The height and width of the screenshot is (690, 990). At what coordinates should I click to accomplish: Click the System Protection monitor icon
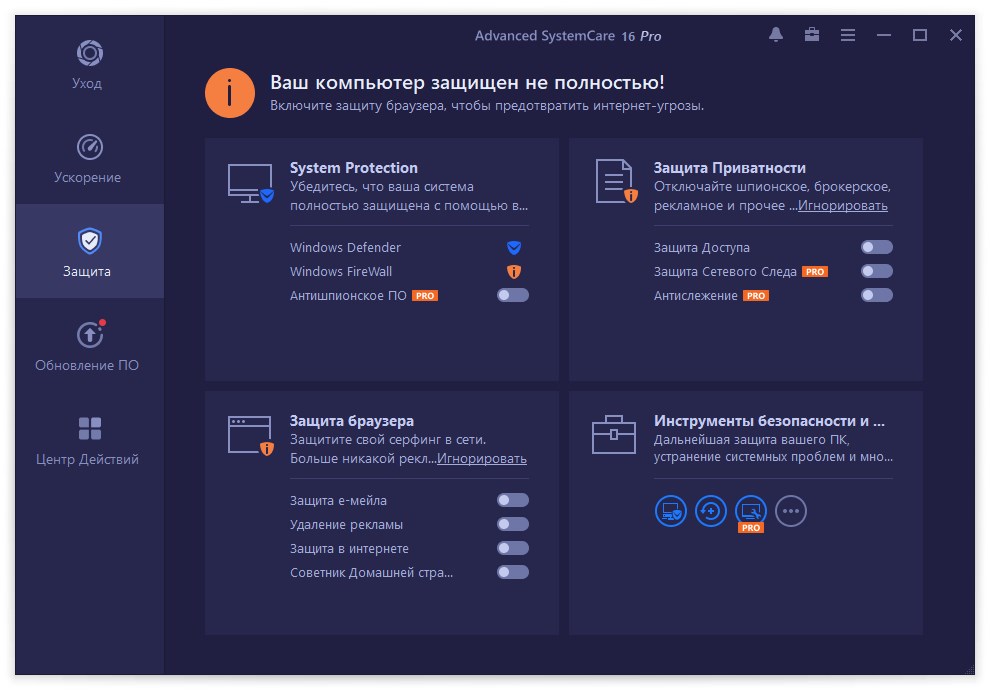[251, 183]
